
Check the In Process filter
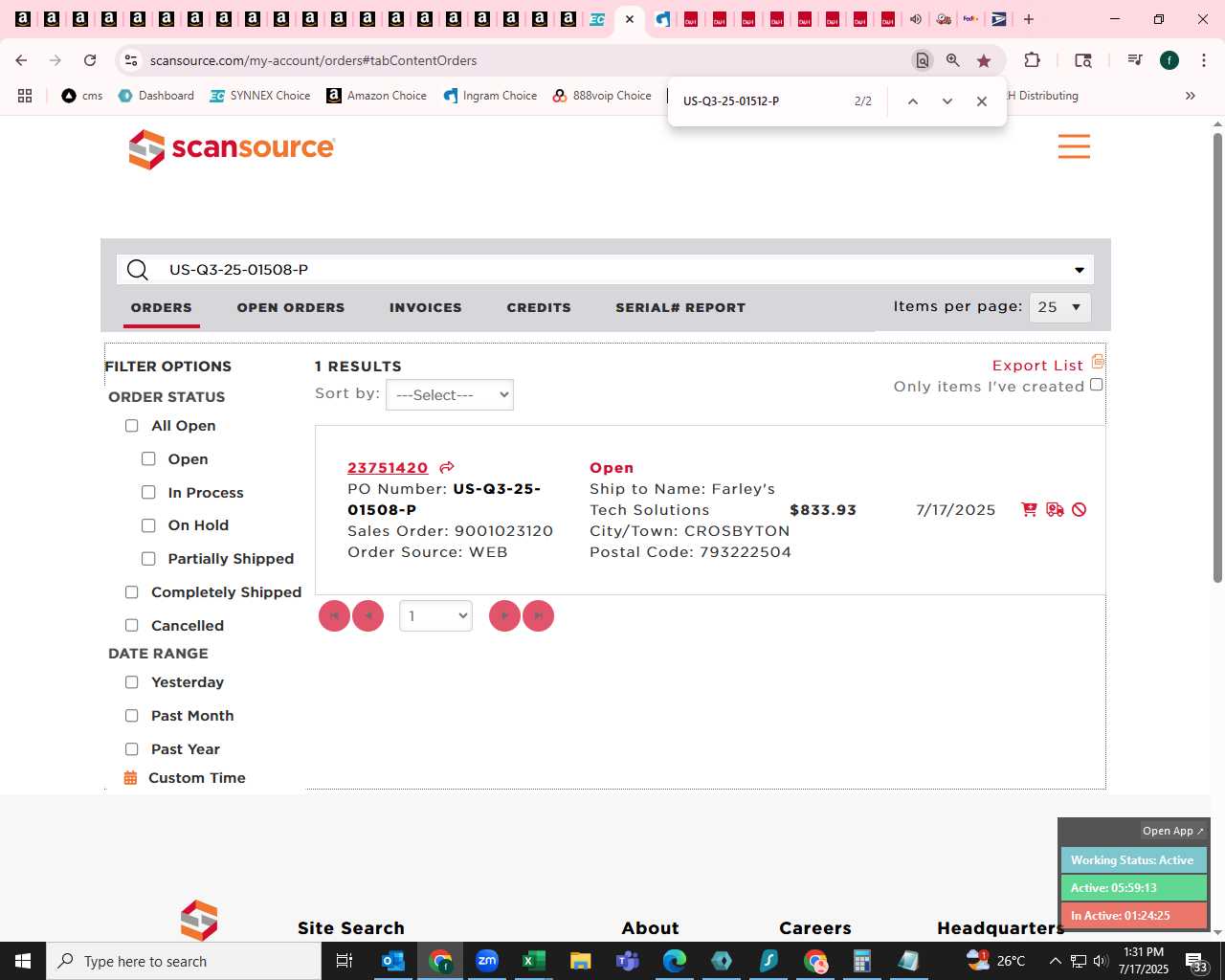148,493
